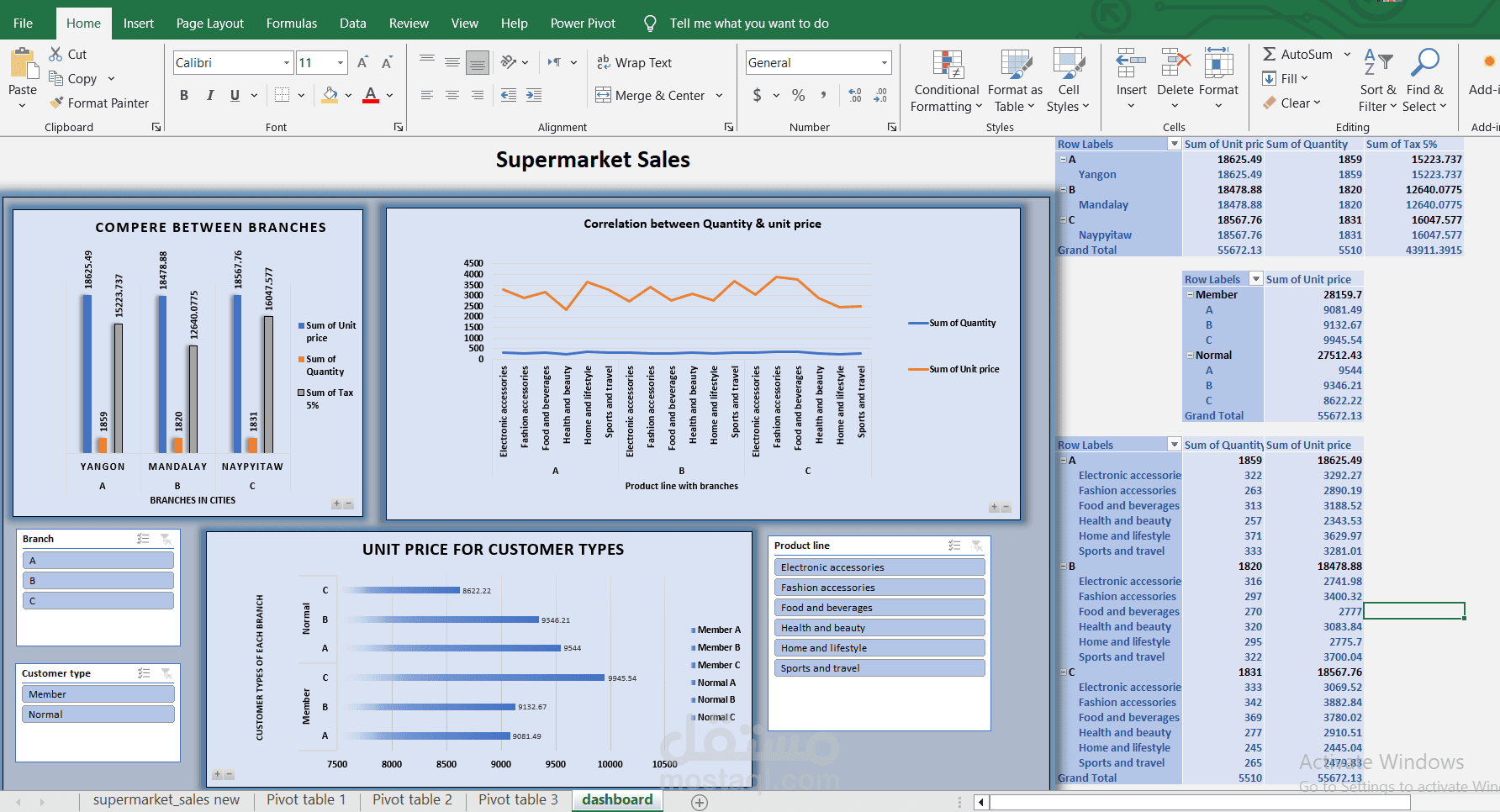Click the Find & Select magnifier

[x=1425, y=63]
